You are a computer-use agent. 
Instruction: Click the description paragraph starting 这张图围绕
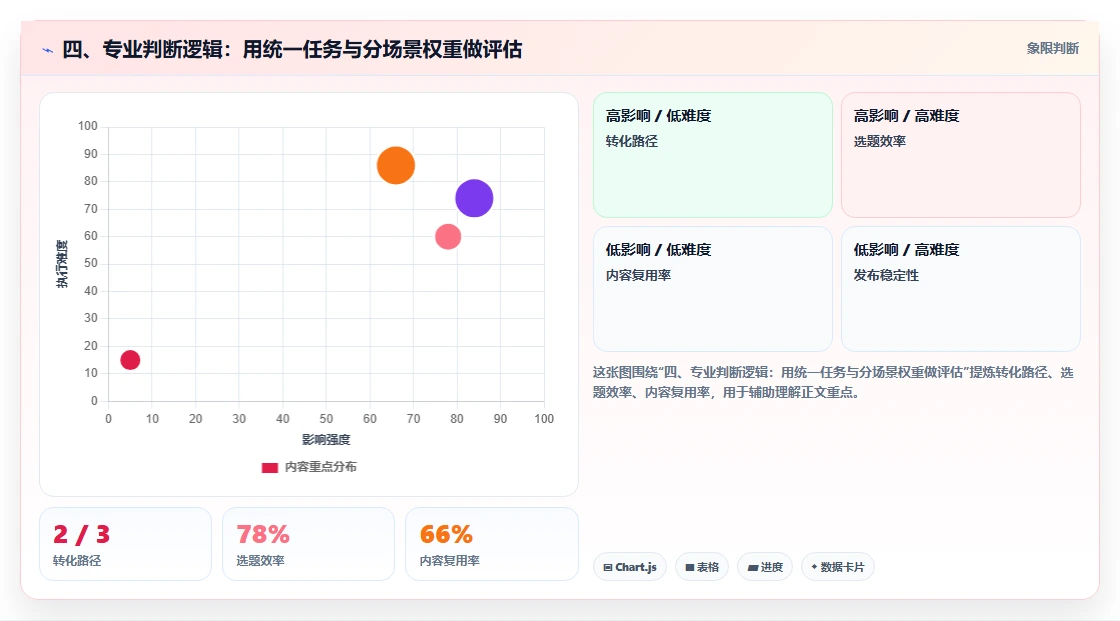(x=833, y=382)
